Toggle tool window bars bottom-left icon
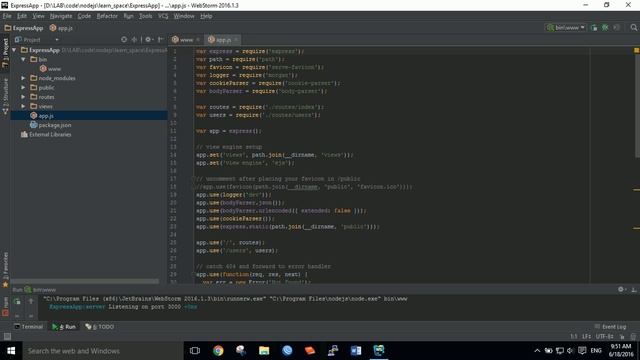The height and width of the screenshot is (360, 640). [7, 336]
